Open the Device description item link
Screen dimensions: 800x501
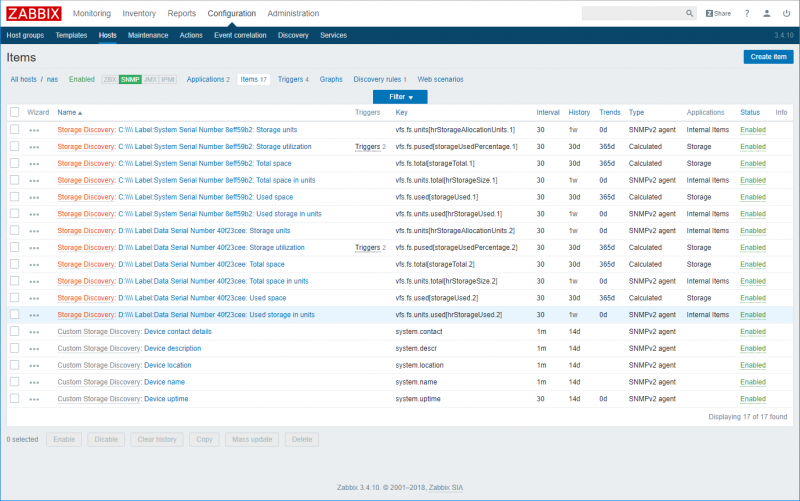172,348
